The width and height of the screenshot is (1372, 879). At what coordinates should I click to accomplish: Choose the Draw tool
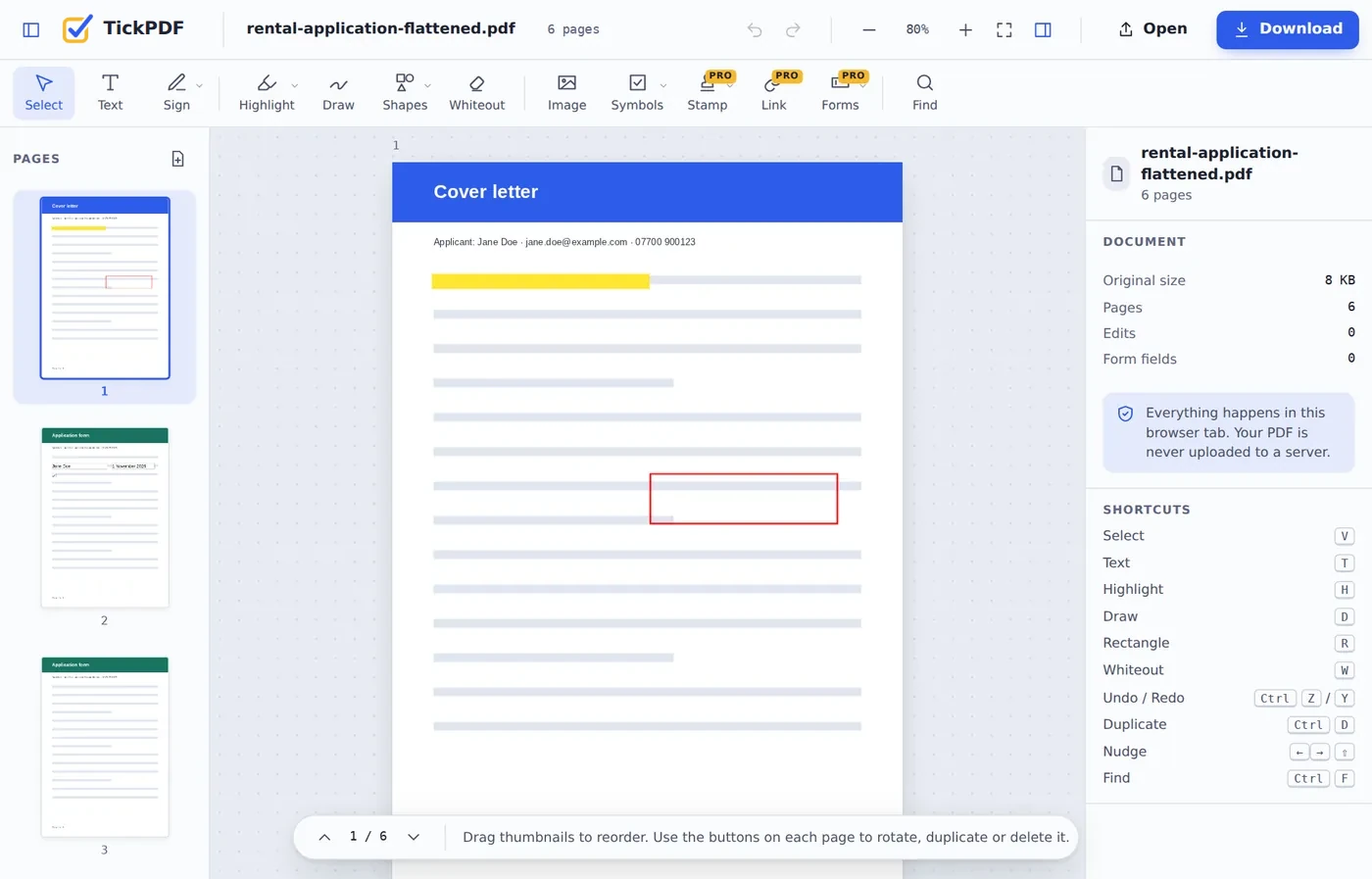tap(338, 92)
